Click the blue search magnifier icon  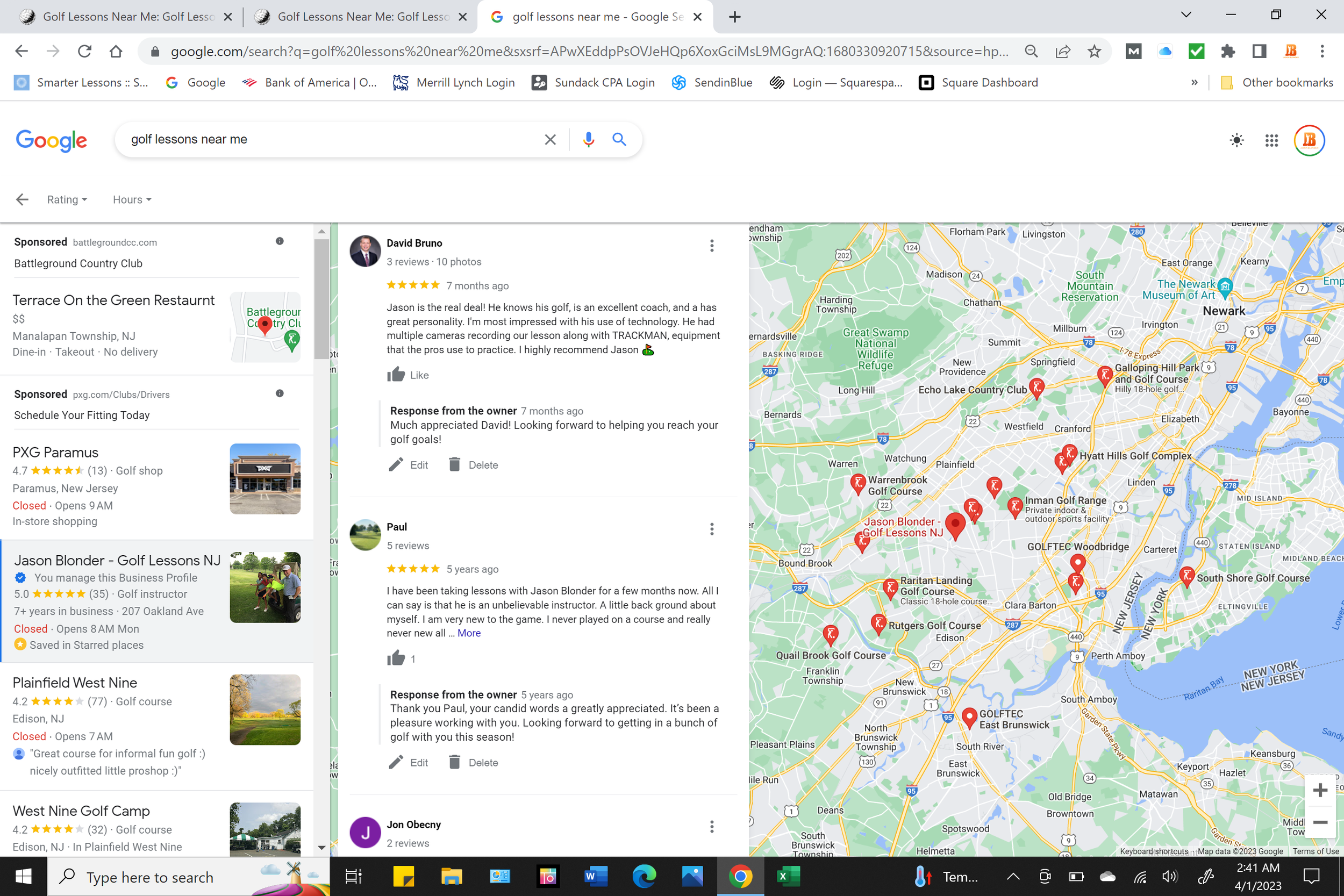(619, 139)
